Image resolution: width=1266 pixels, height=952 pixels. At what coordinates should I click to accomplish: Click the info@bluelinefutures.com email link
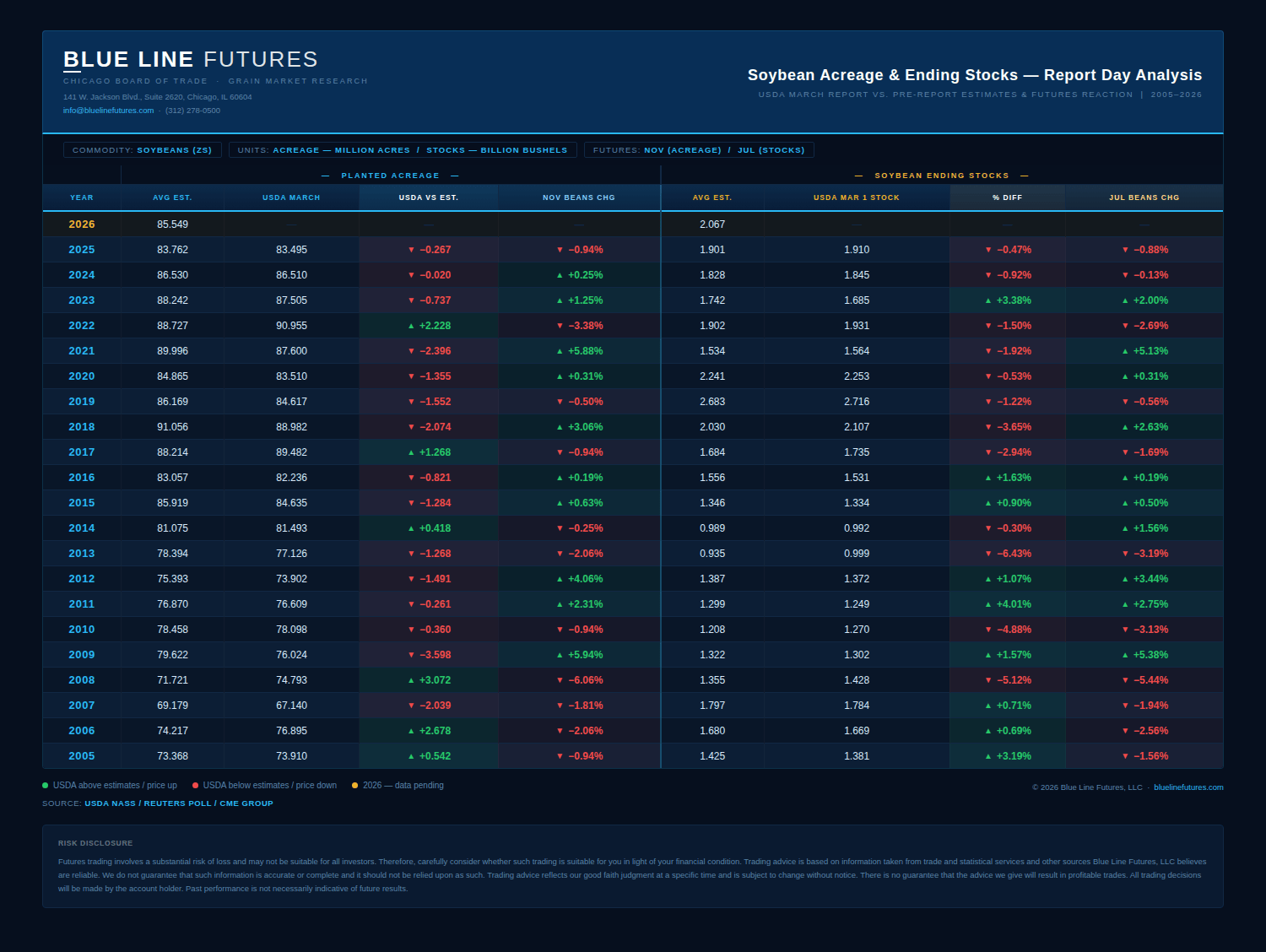click(108, 111)
